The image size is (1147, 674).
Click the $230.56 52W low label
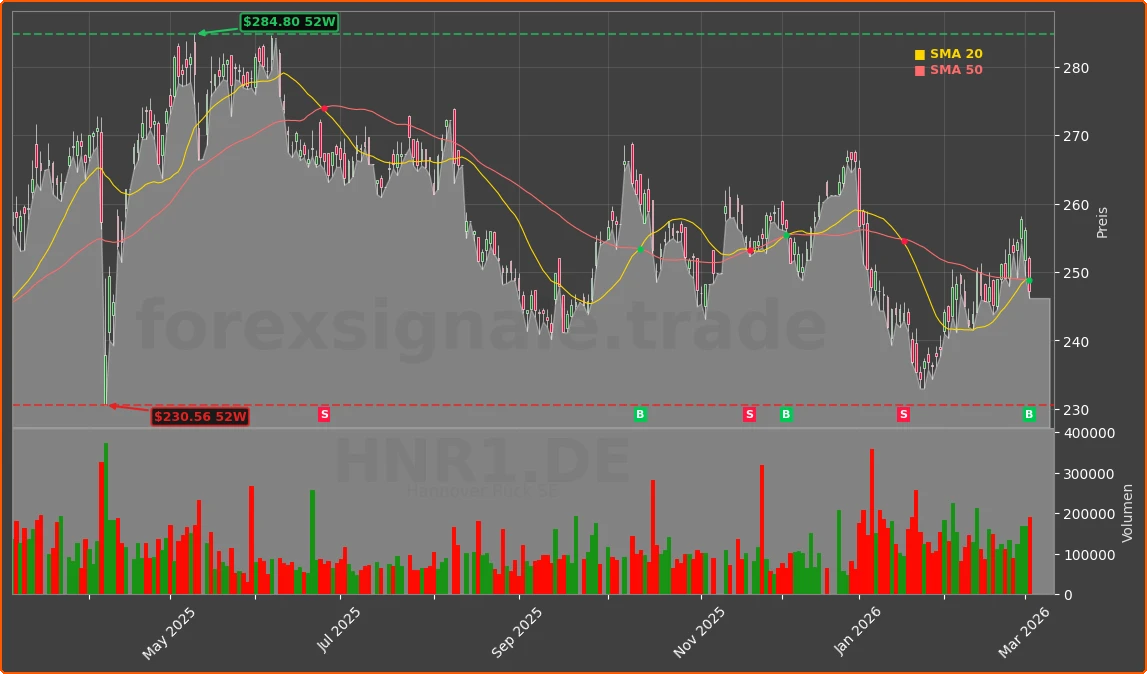click(200, 416)
